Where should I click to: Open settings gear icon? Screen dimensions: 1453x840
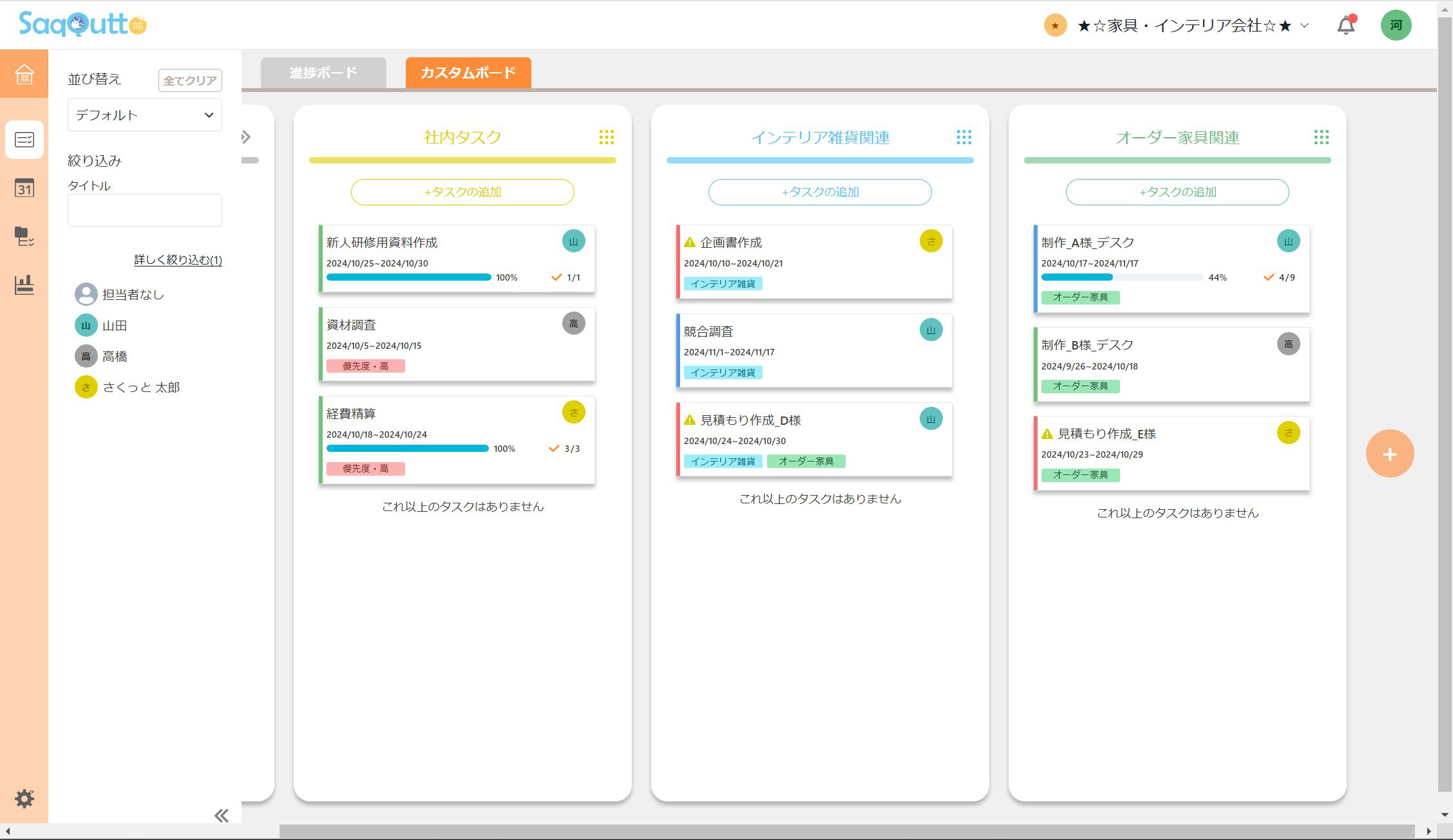coord(24,799)
